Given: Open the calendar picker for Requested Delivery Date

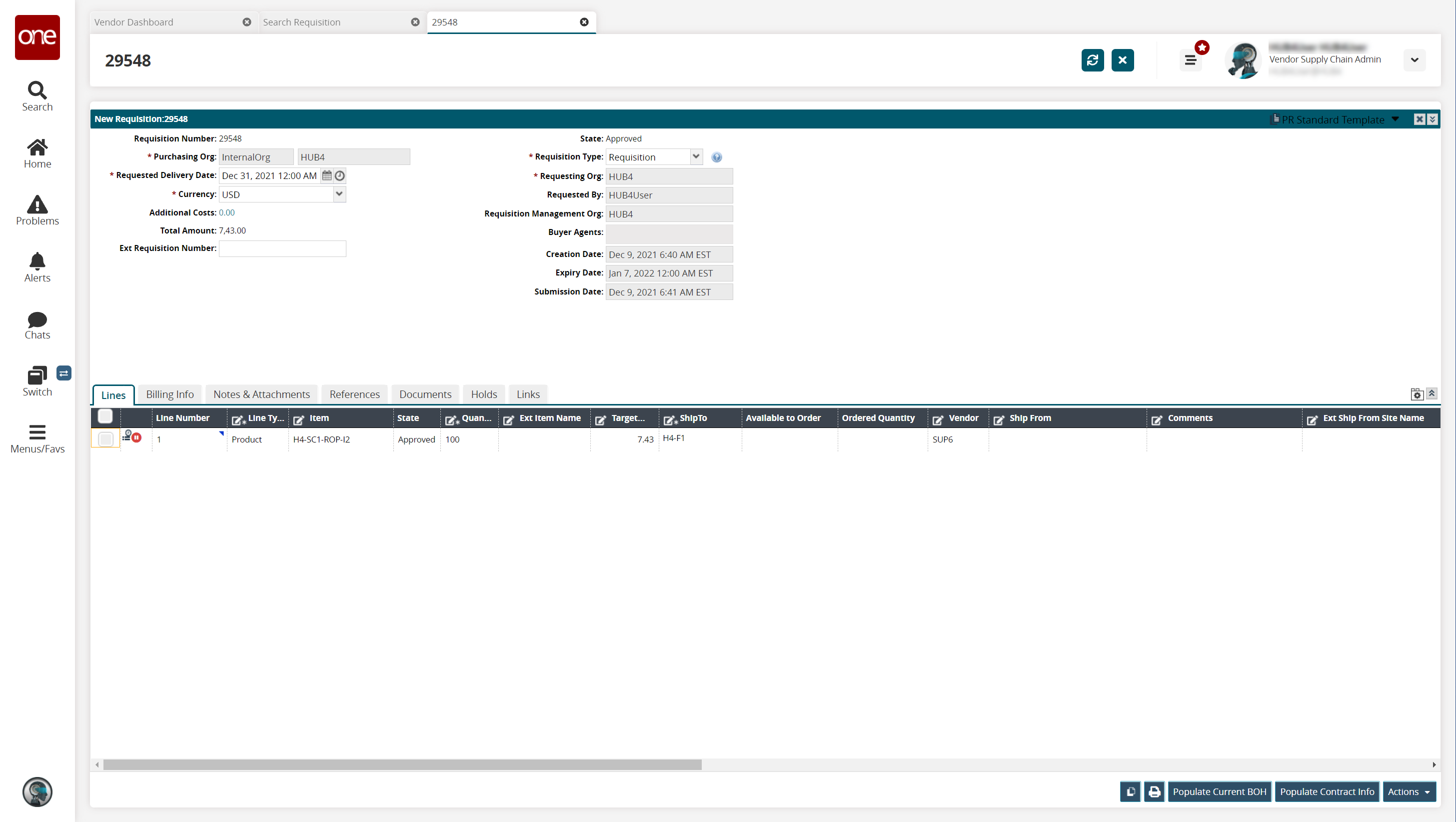Looking at the screenshot, I should tap(327, 176).
